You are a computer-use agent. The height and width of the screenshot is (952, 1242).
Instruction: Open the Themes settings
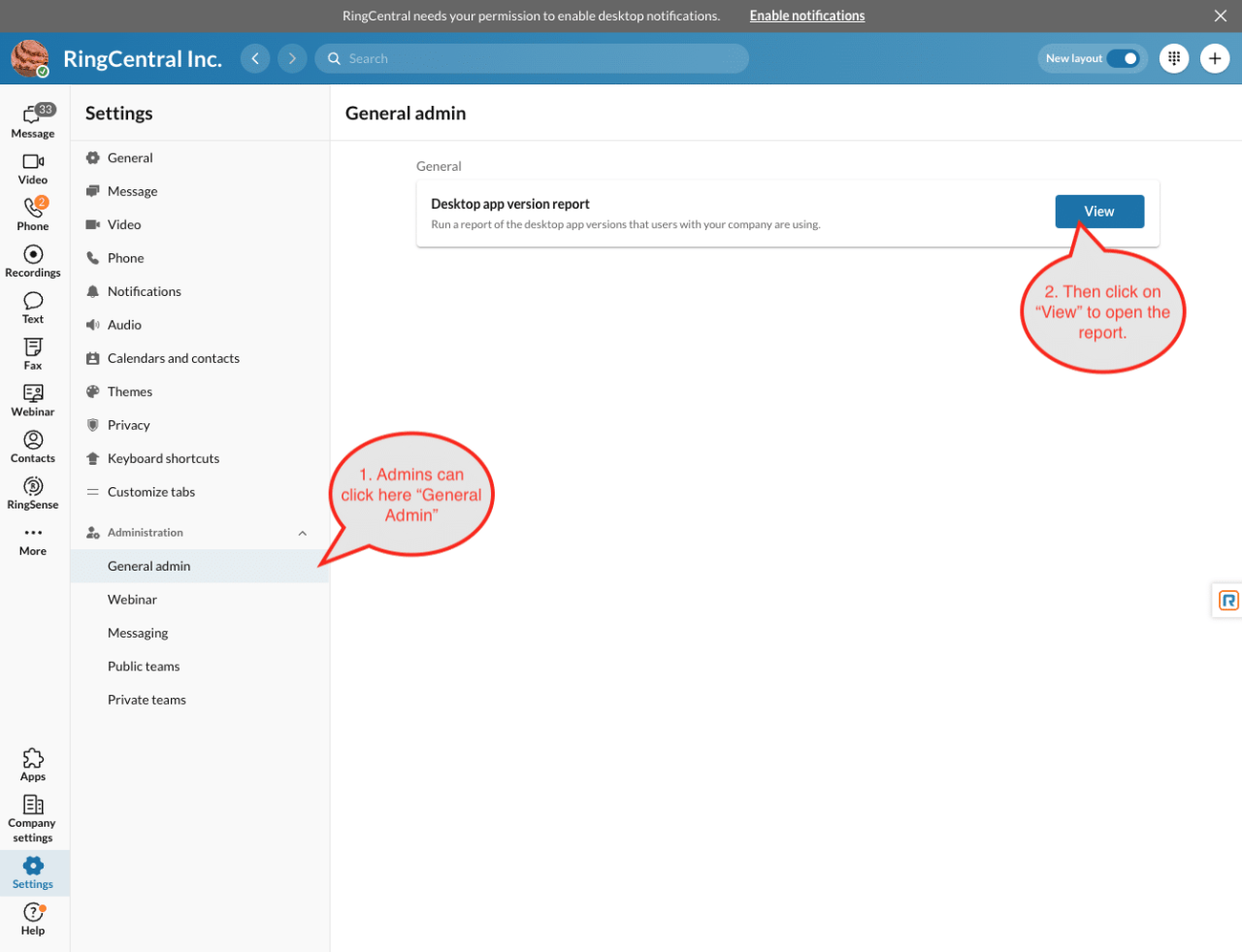[131, 391]
